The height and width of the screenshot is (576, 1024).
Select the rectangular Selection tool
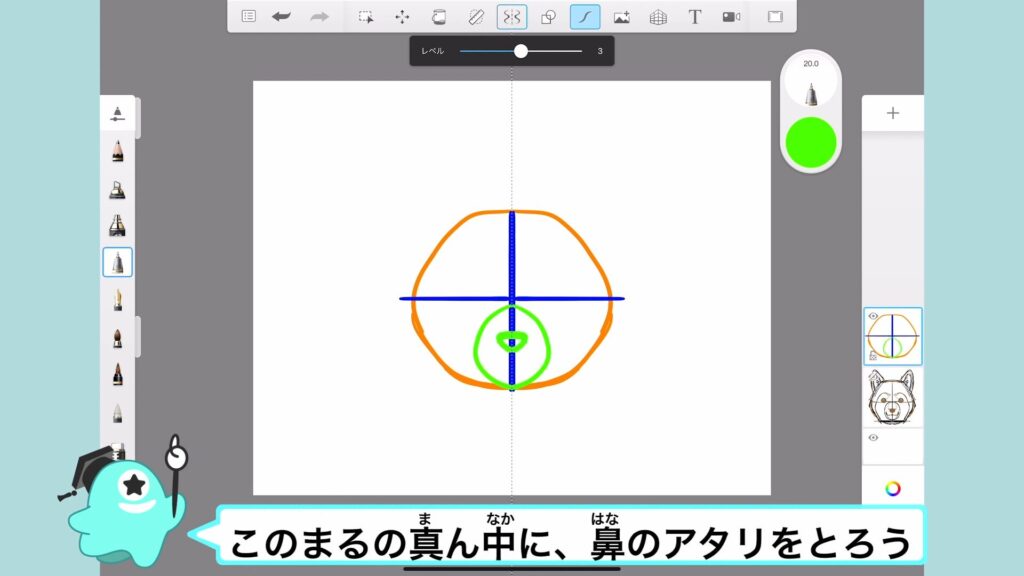point(366,17)
